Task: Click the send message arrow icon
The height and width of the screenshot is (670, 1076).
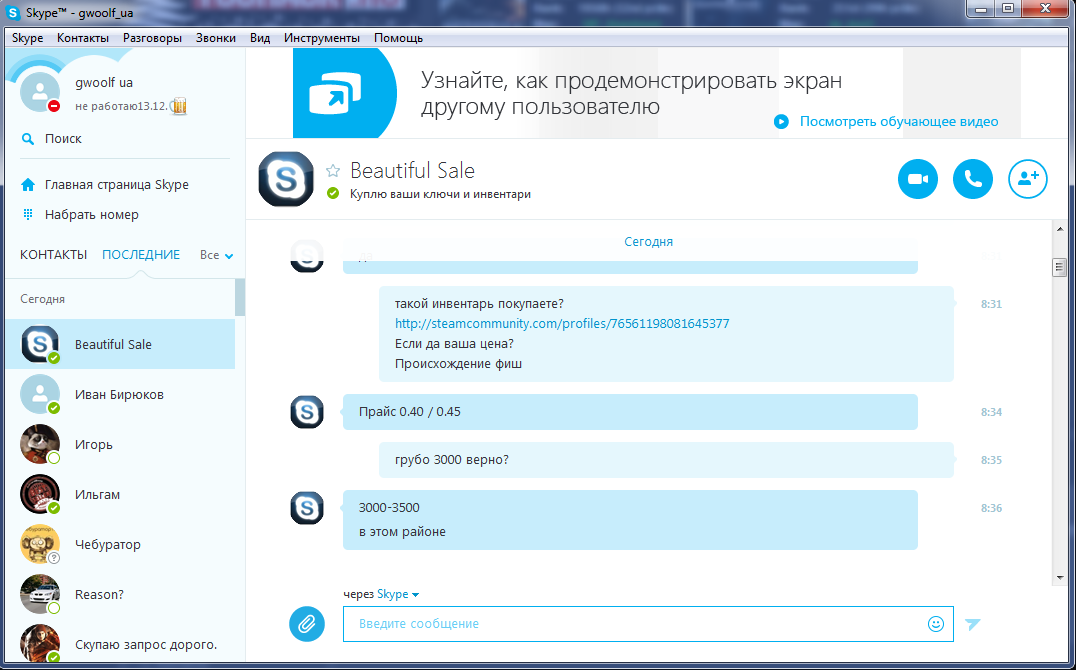Action: 973,624
